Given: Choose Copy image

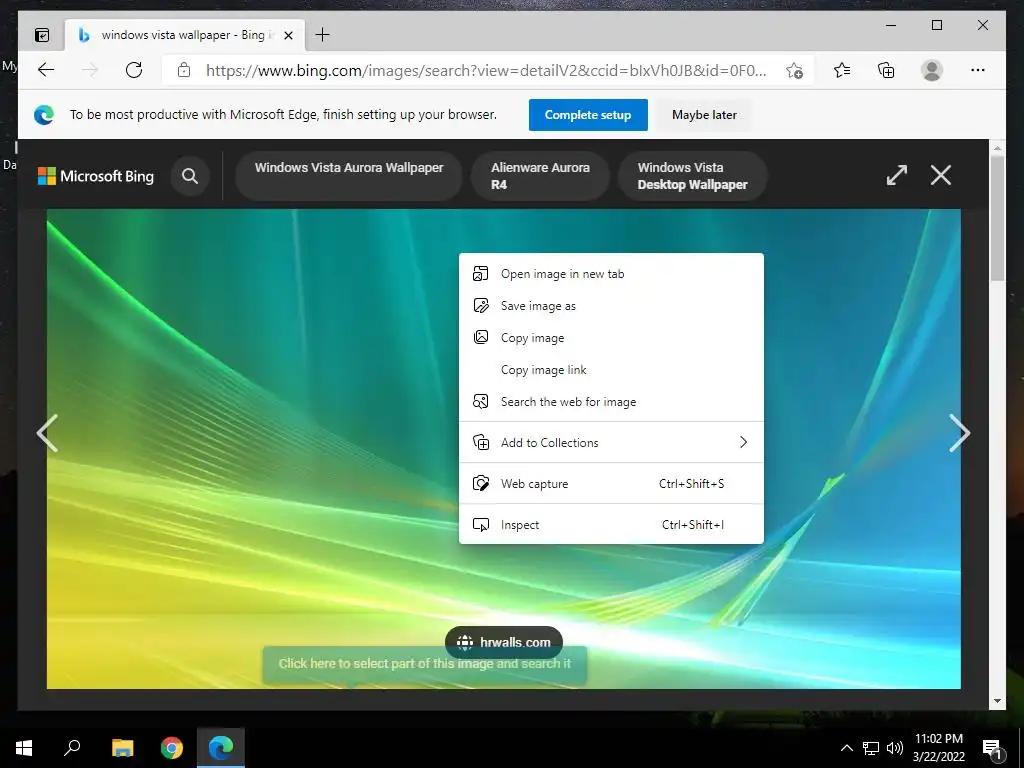Looking at the screenshot, I should (611, 338).
